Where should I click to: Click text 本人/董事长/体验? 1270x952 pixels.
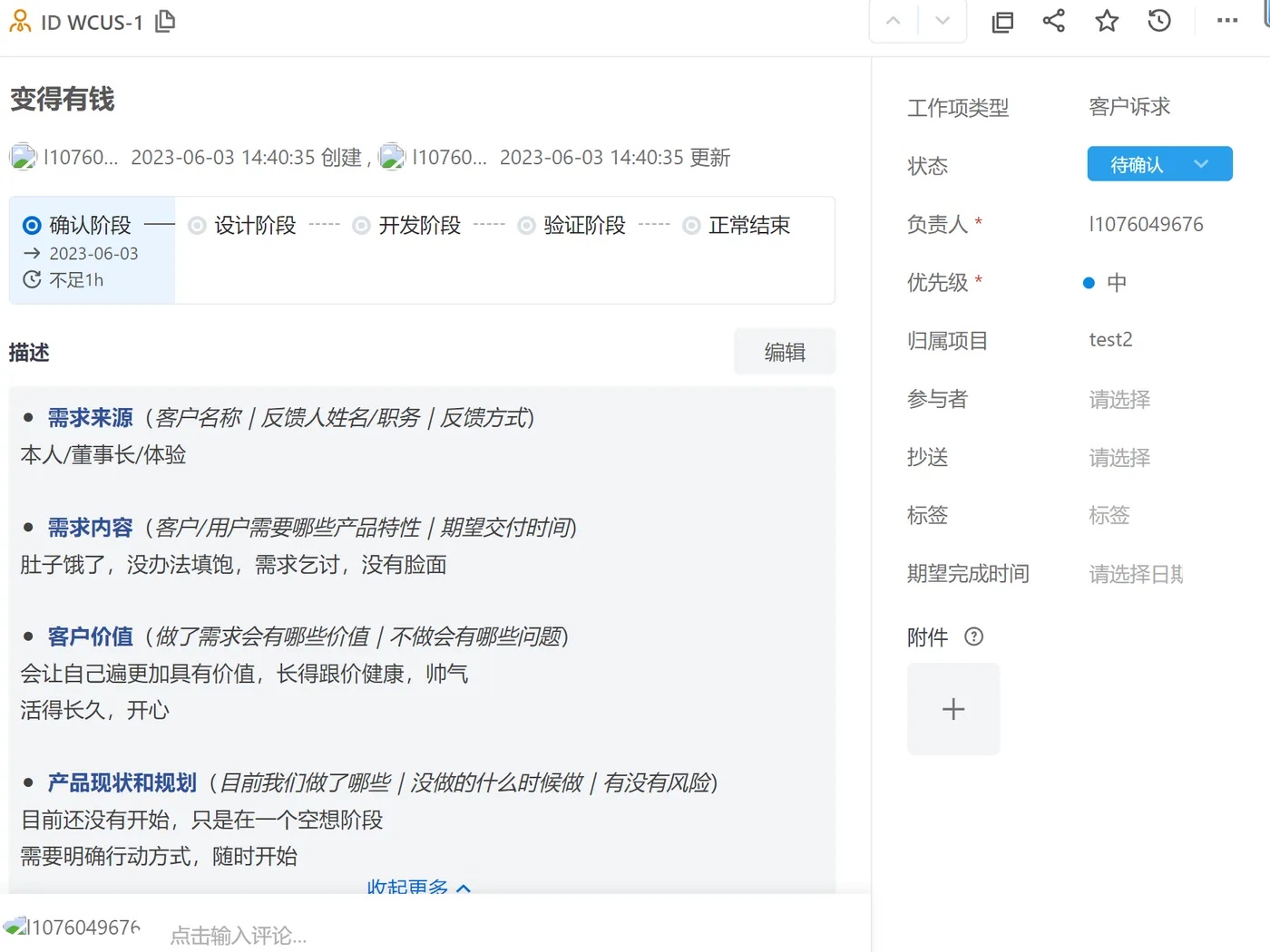[x=103, y=454]
